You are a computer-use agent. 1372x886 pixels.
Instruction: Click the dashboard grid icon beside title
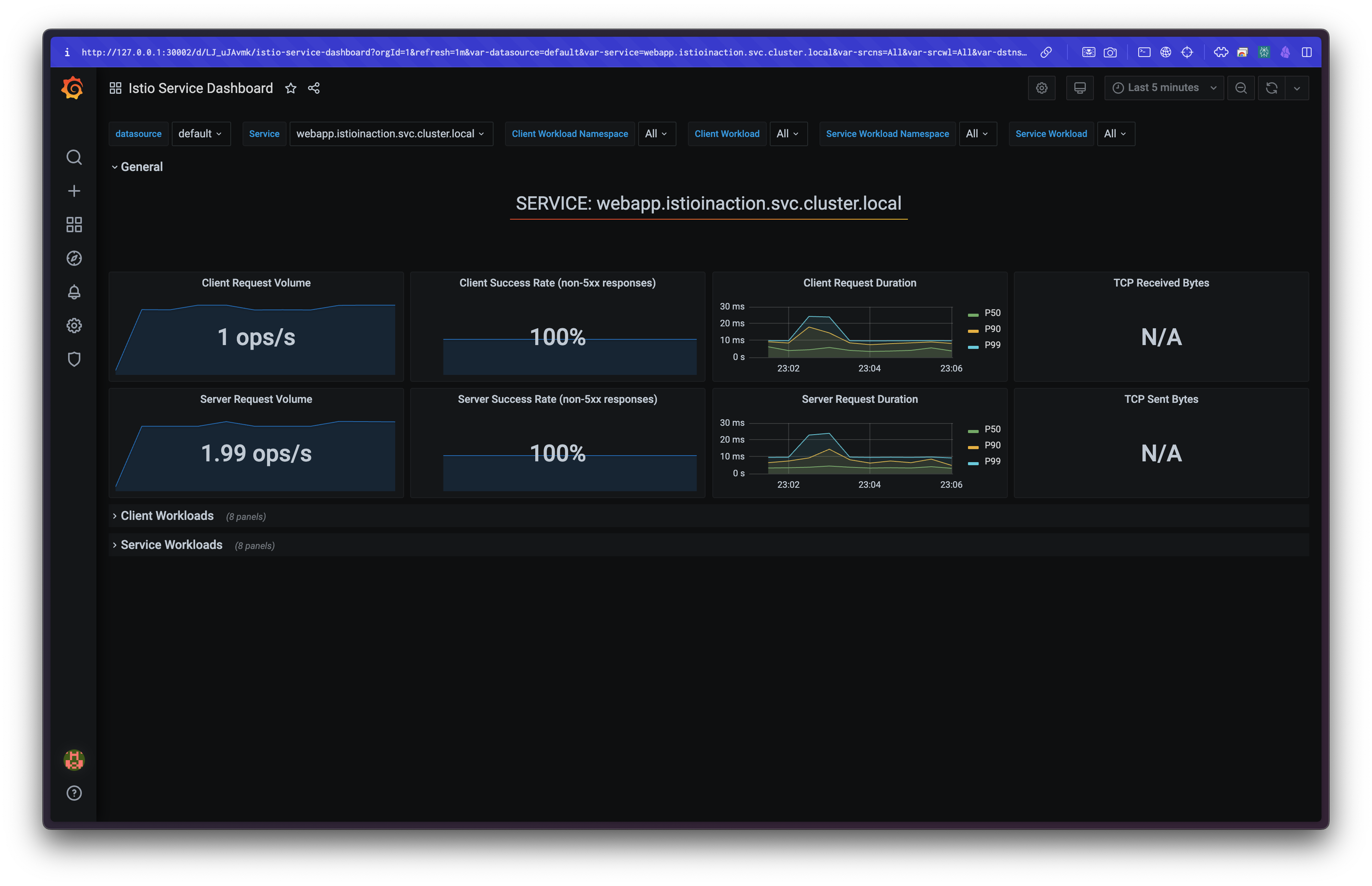[x=115, y=88]
